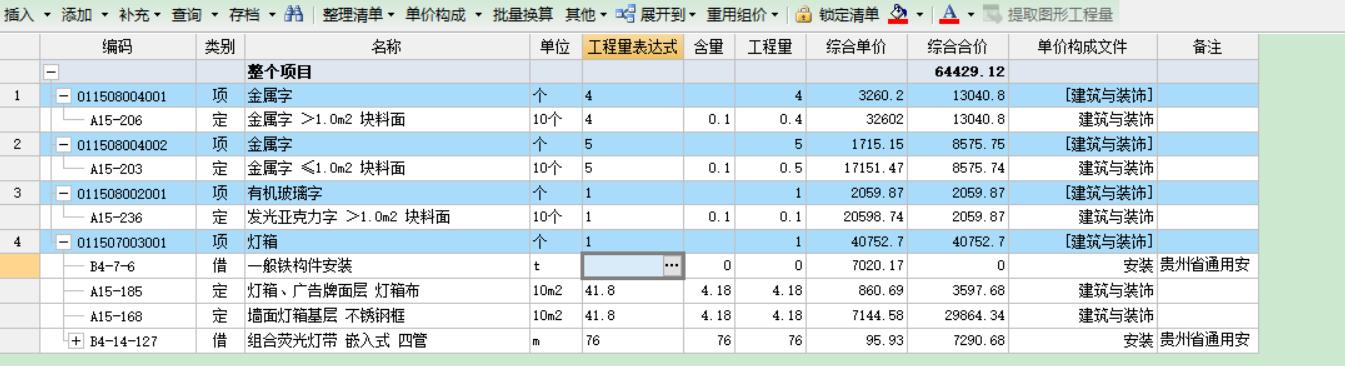Collapse item 011508002001
The height and width of the screenshot is (366, 1345).
63,193
